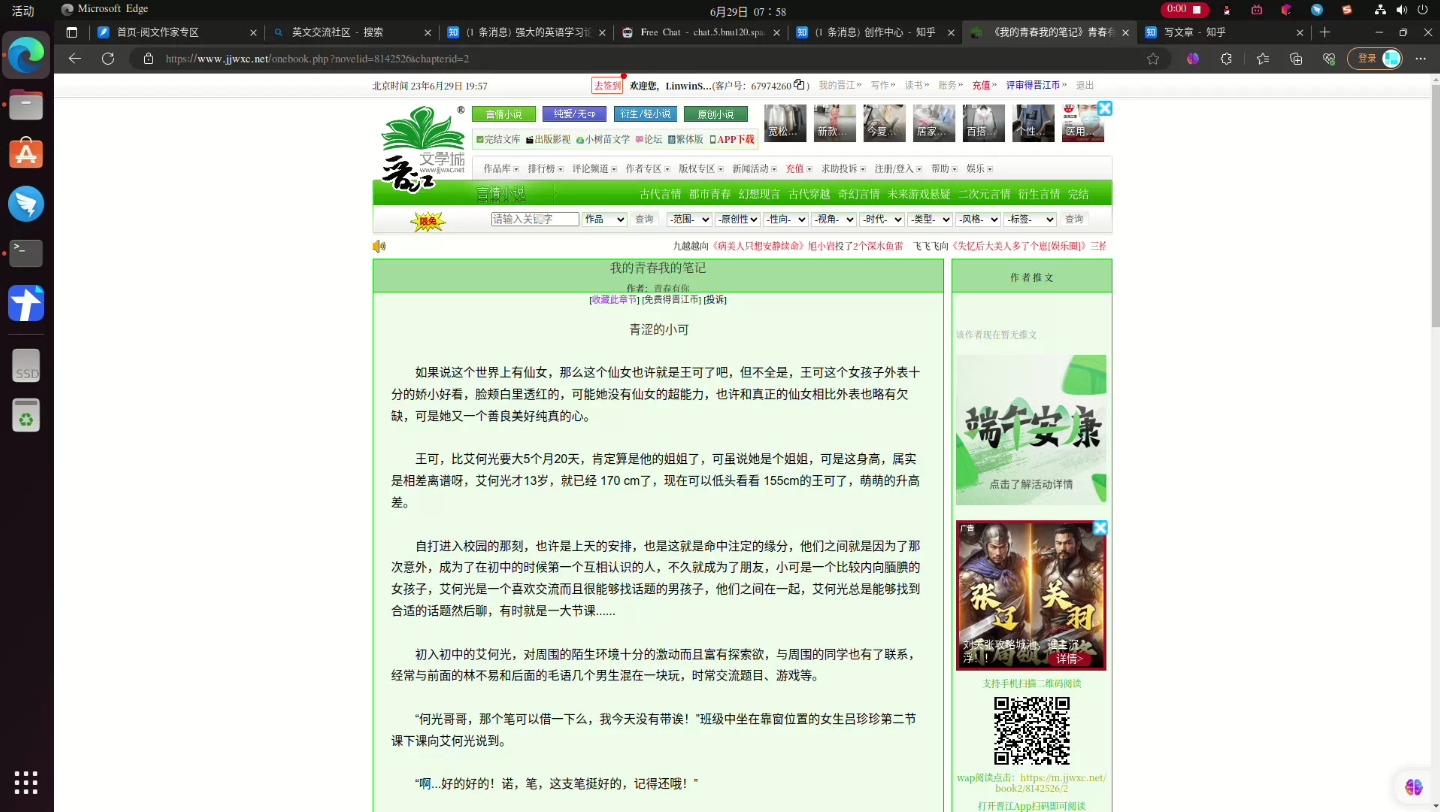Open the 古代言情 category link
Image resolution: width=1440 pixels, height=812 pixels.
660,194
